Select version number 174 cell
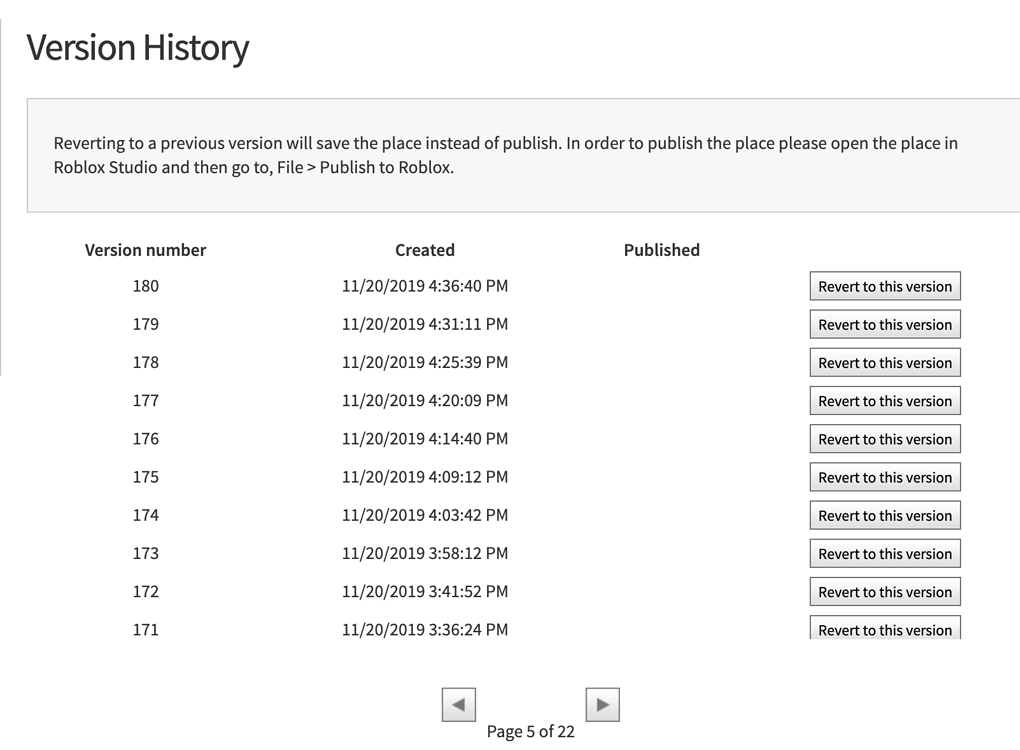Image resolution: width=1020 pixels, height=750 pixels. [146, 515]
